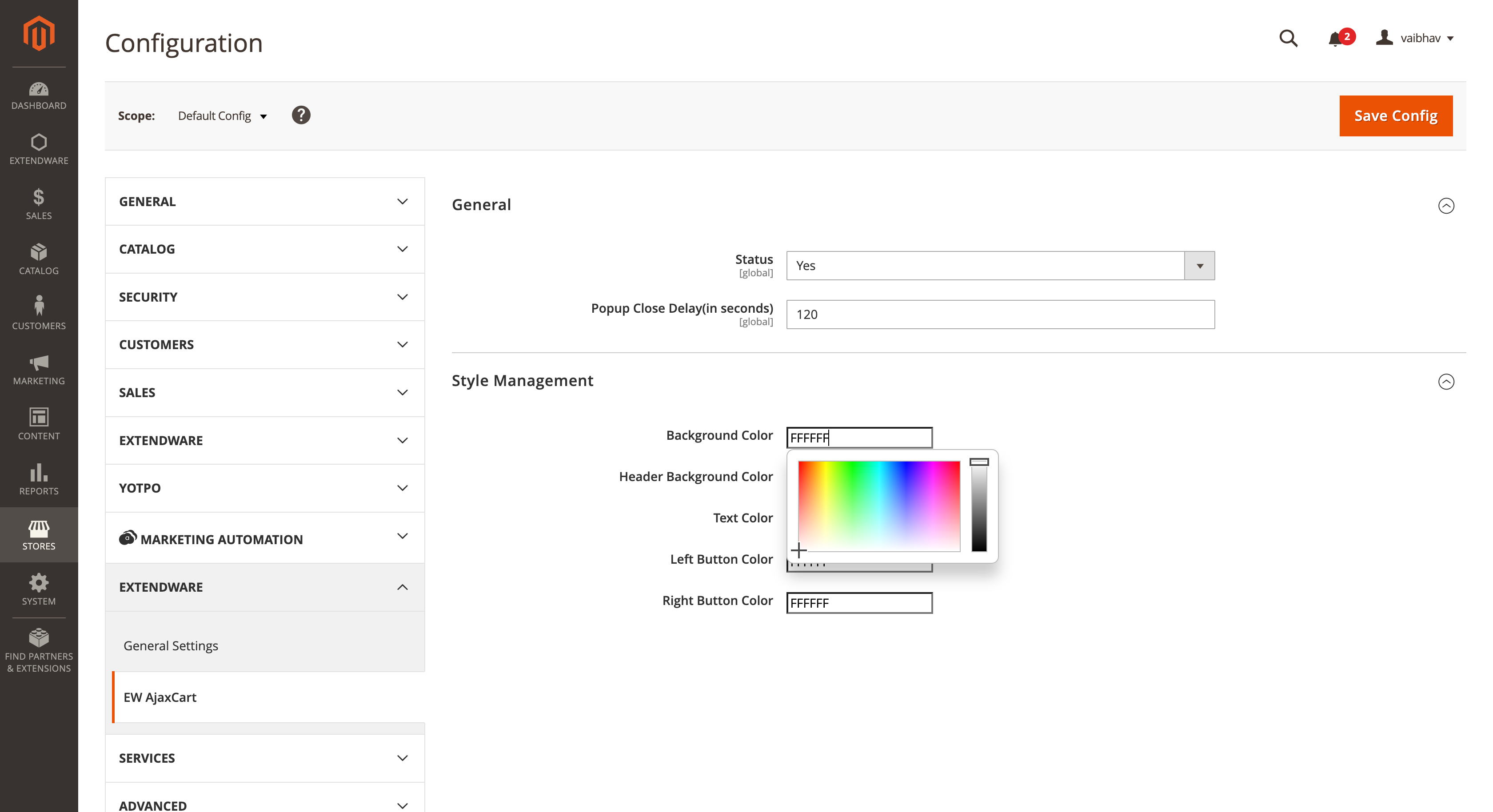Screen dimensions: 1493x812
Task: Click the Left Button Color label
Action: tap(721, 559)
